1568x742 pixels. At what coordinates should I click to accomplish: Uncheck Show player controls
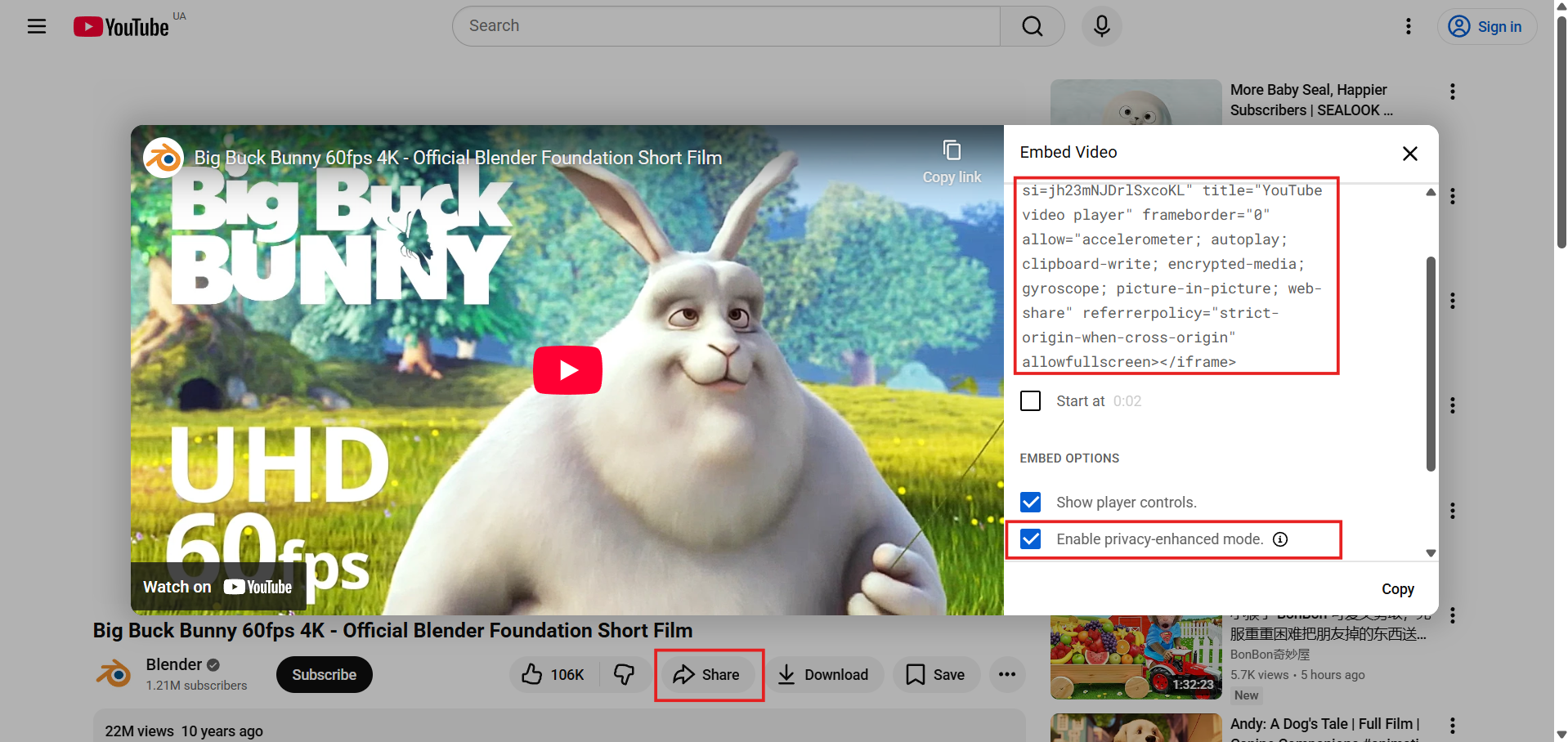pyautogui.click(x=1031, y=502)
